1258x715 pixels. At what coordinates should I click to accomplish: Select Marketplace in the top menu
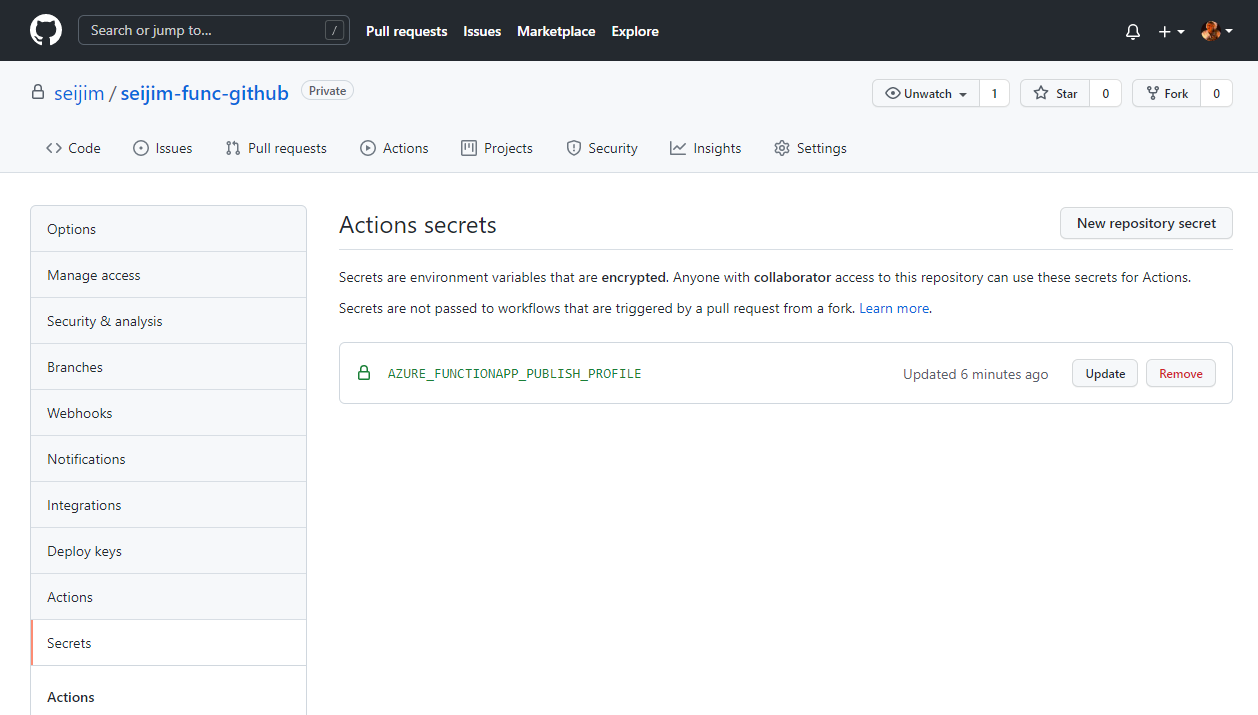pyautogui.click(x=556, y=31)
